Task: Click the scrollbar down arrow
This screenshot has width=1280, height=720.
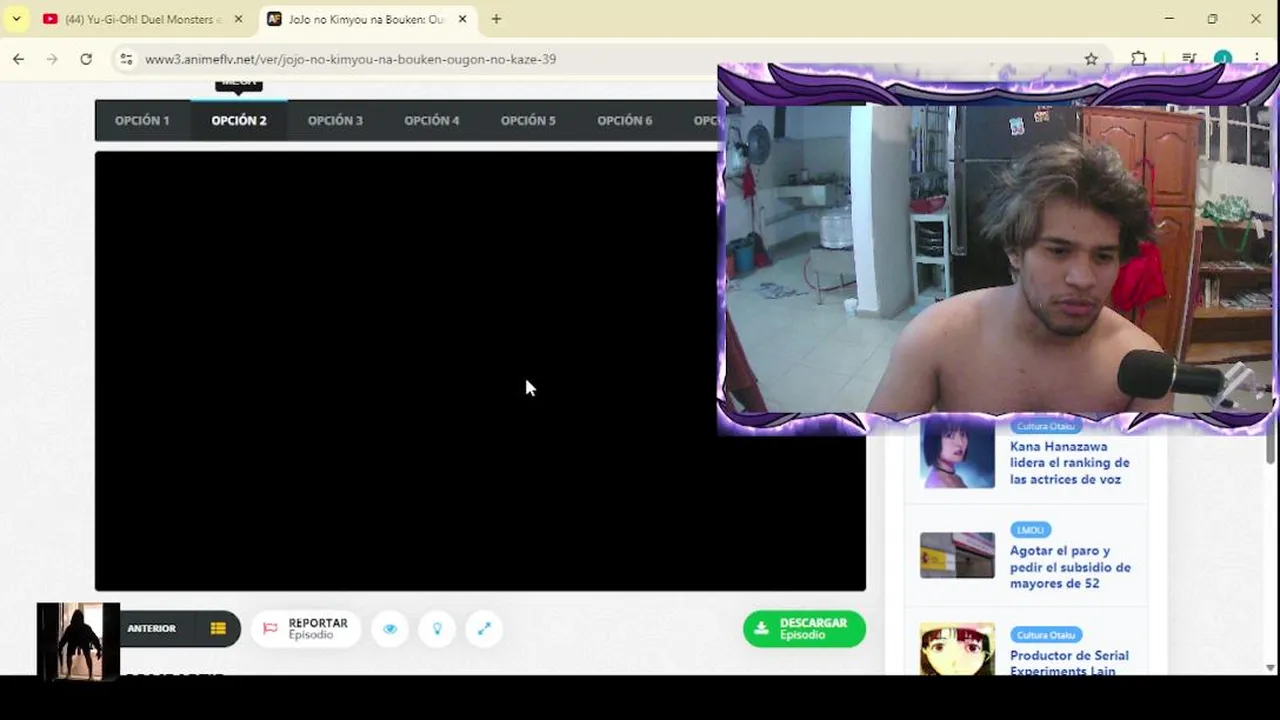Action: click(x=1271, y=667)
